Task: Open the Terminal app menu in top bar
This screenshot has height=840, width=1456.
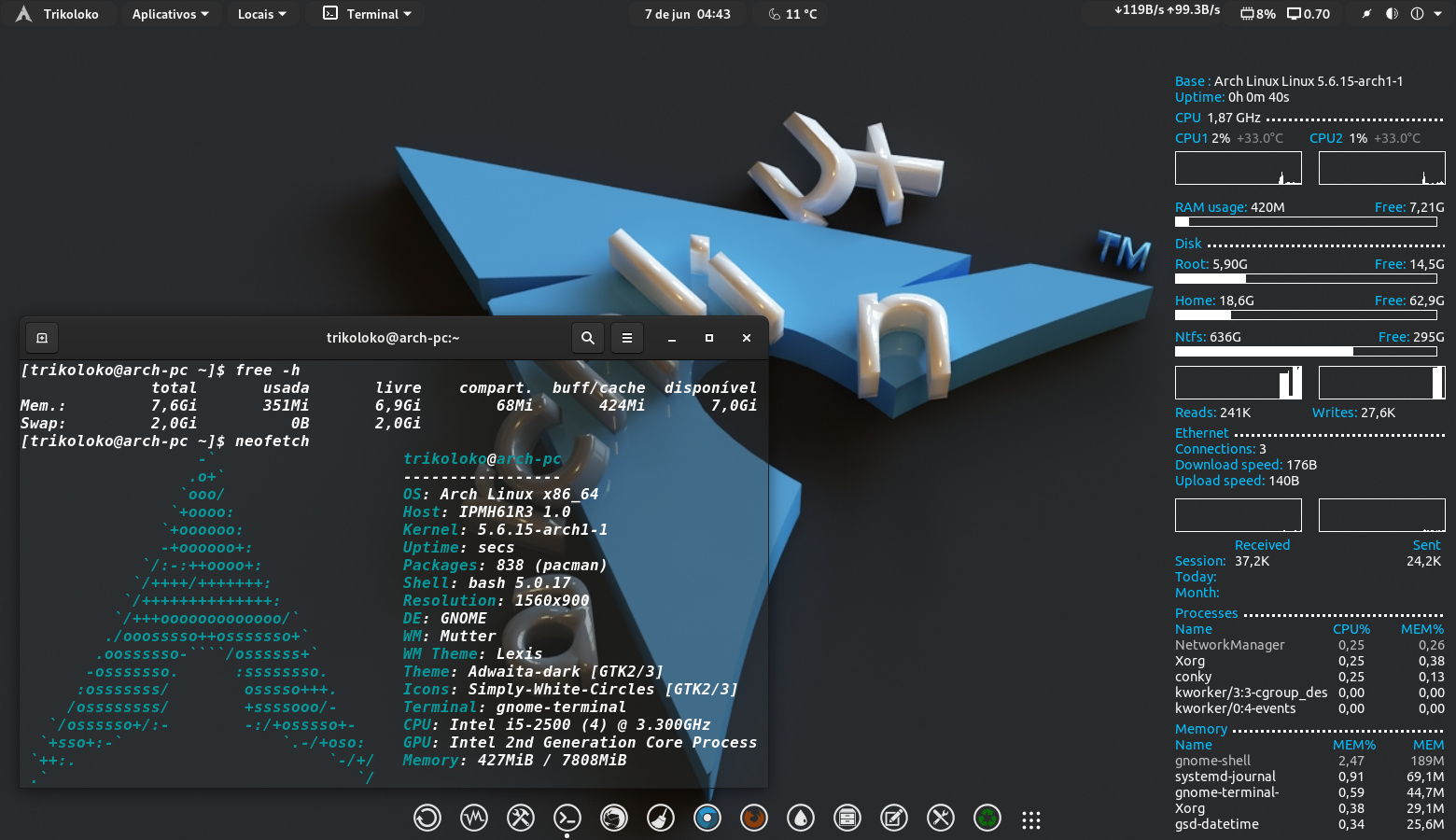Action: (x=367, y=14)
